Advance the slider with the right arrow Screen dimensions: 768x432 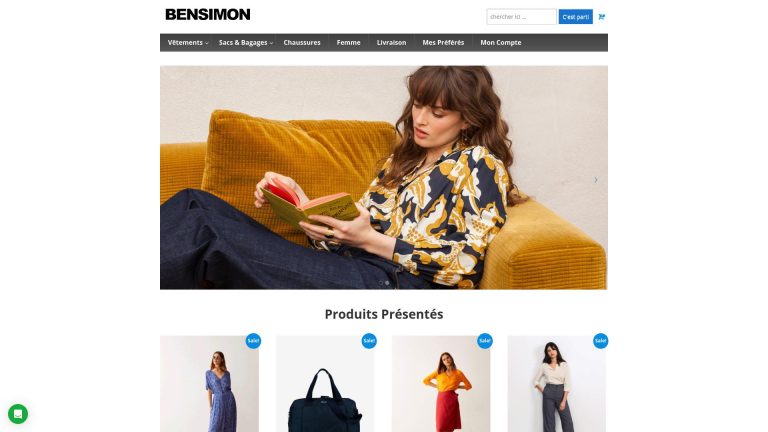(x=596, y=180)
